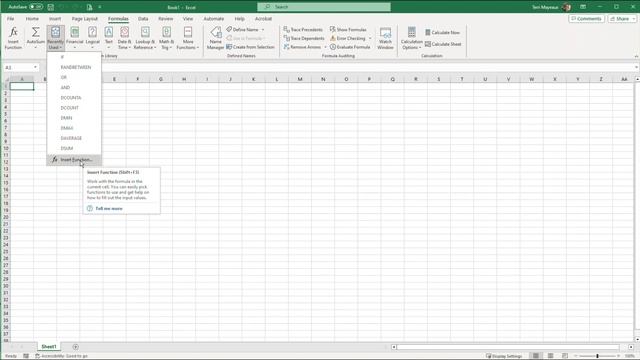
Task: Select the AND function from the list
Action: 74,87
